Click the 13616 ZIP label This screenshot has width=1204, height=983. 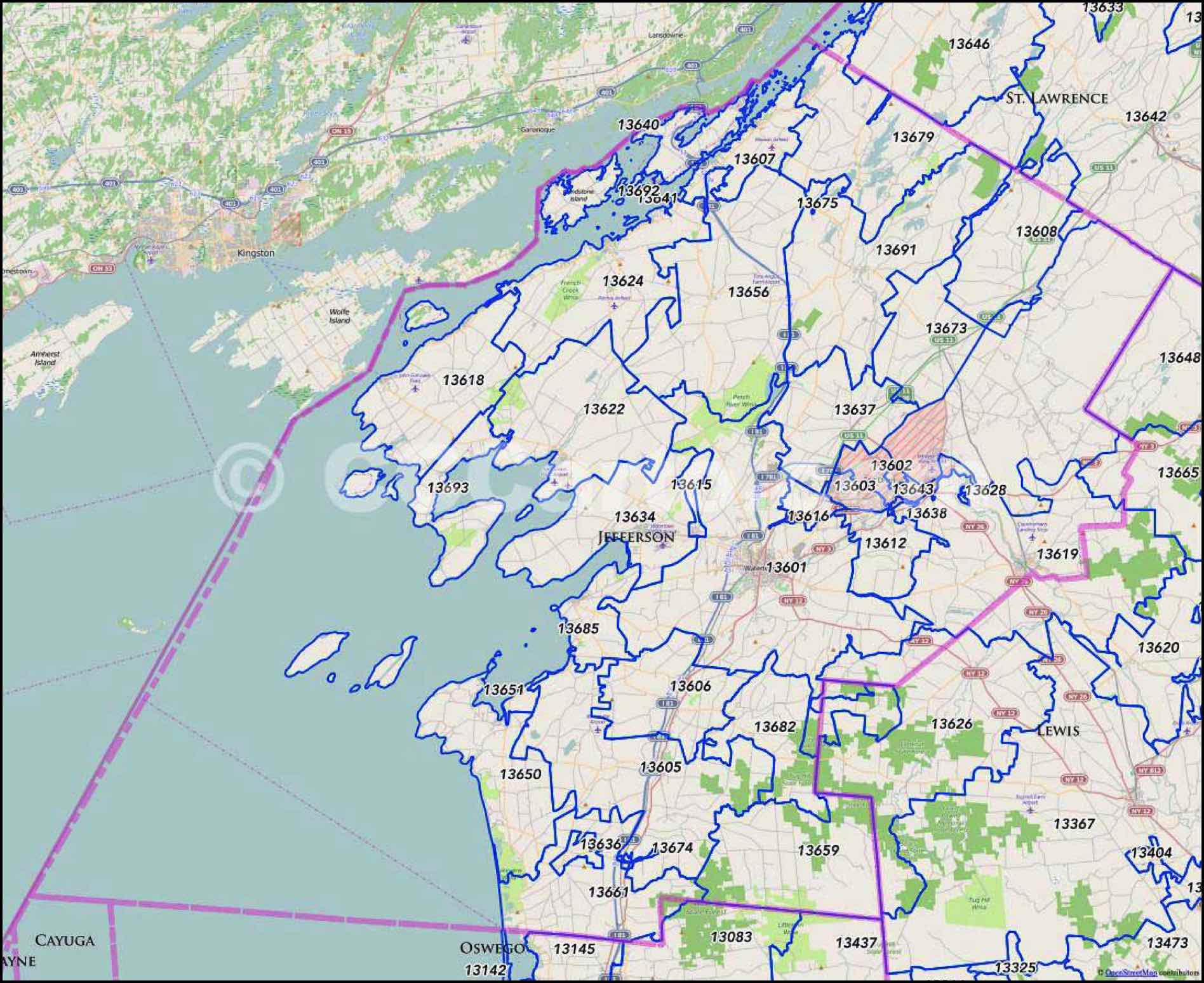tap(808, 516)
